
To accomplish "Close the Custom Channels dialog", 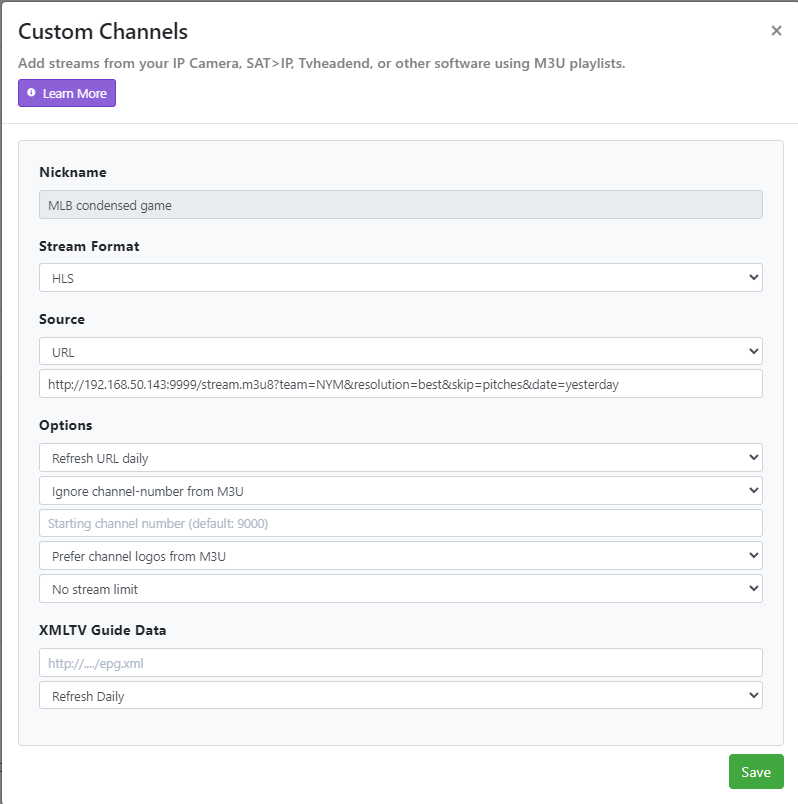I will click(x=776, y=31).
